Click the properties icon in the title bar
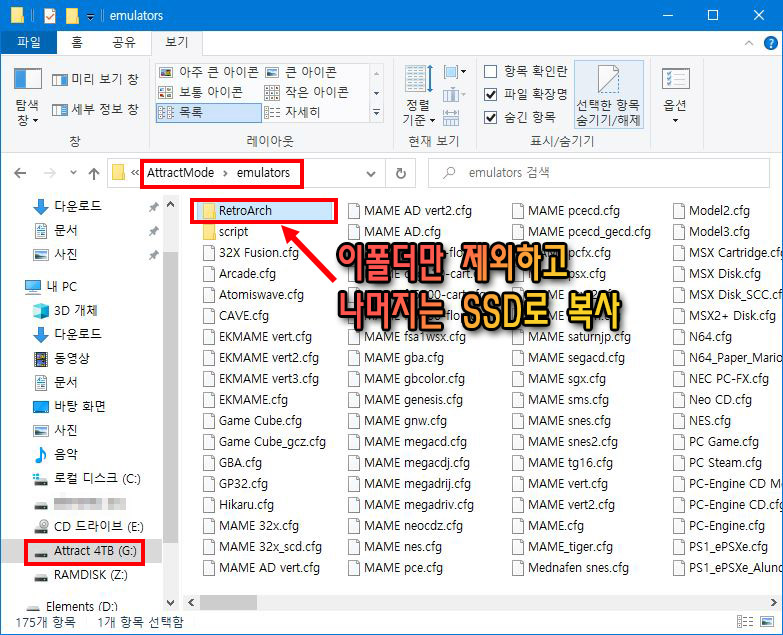The height and width of the screenshot is (635, 783). click(50, 16)
